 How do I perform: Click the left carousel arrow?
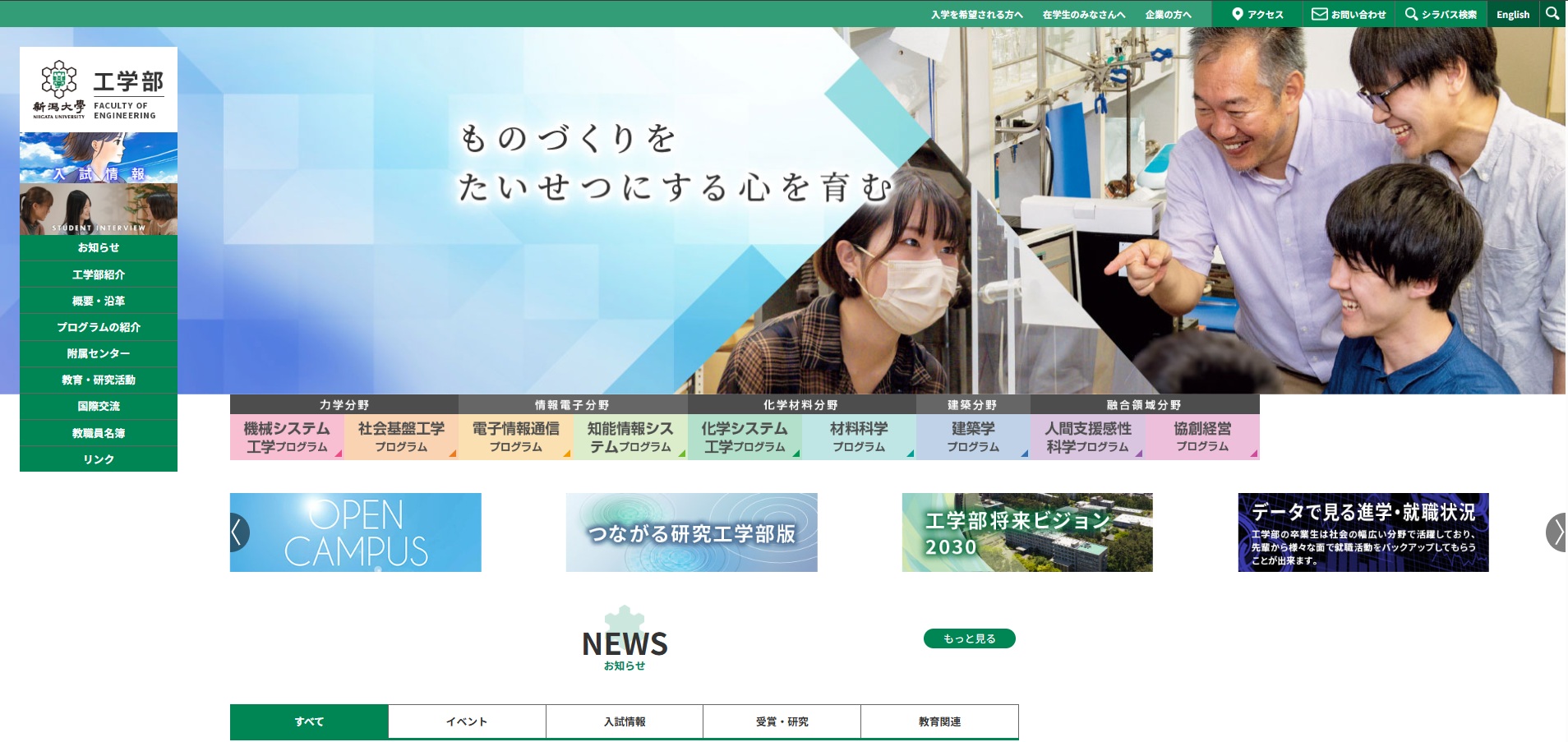pos(237,532)
